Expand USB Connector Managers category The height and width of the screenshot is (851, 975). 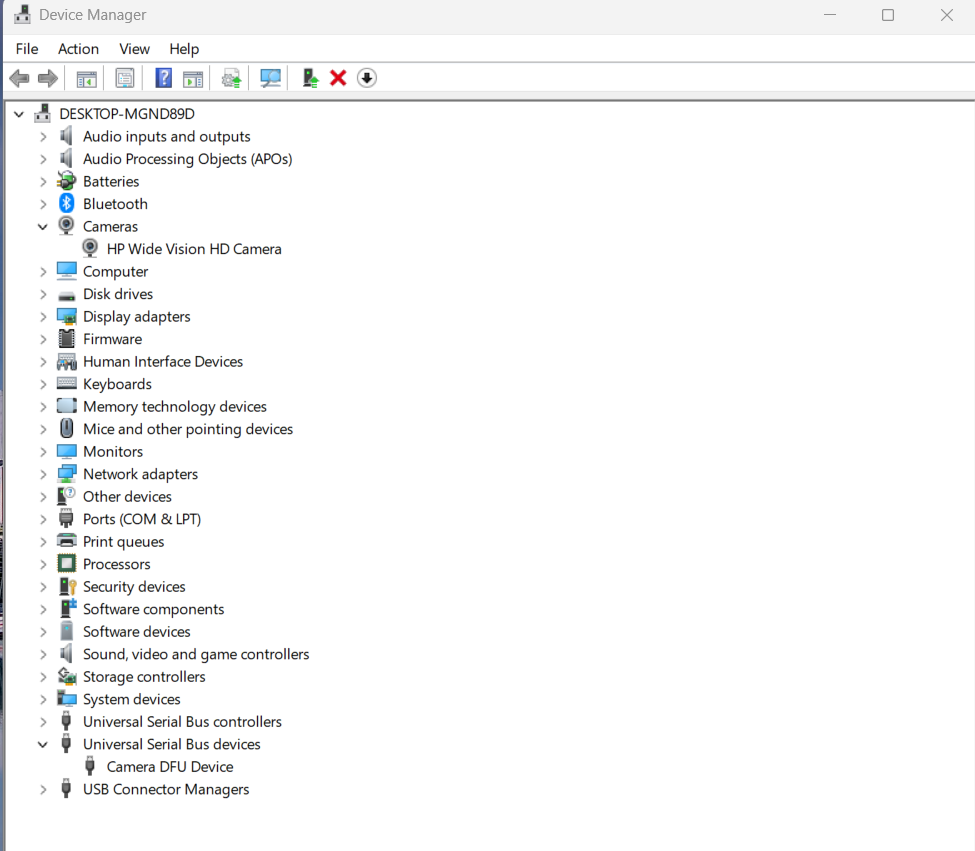coord(43,790)
